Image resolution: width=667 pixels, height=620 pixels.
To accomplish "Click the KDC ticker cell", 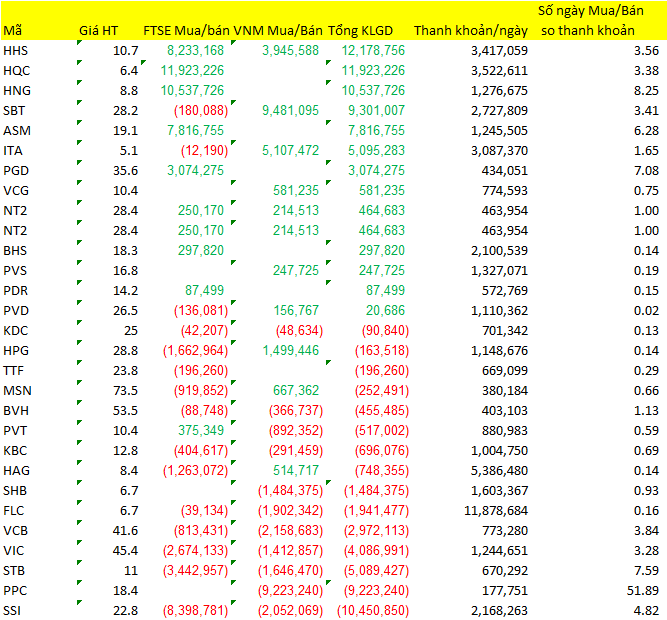I will pos(16,330).
